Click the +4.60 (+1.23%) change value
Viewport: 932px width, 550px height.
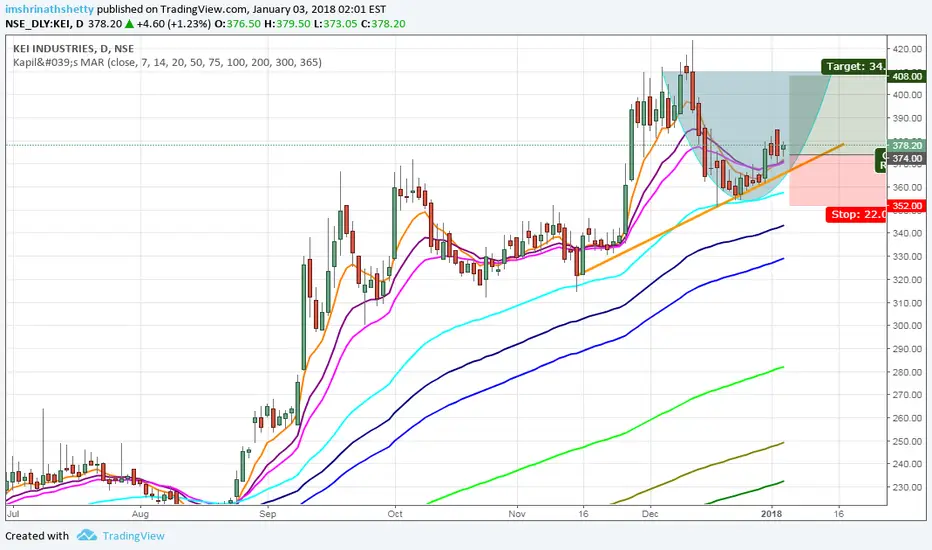[x=173, y=24]
